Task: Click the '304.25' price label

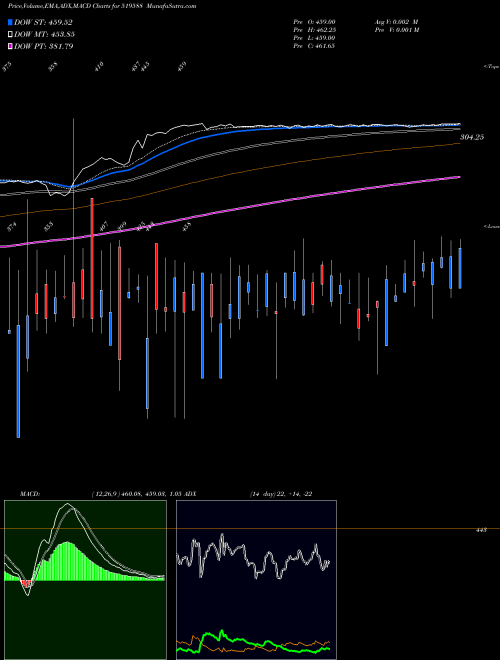Action: [x=472, y=137]
